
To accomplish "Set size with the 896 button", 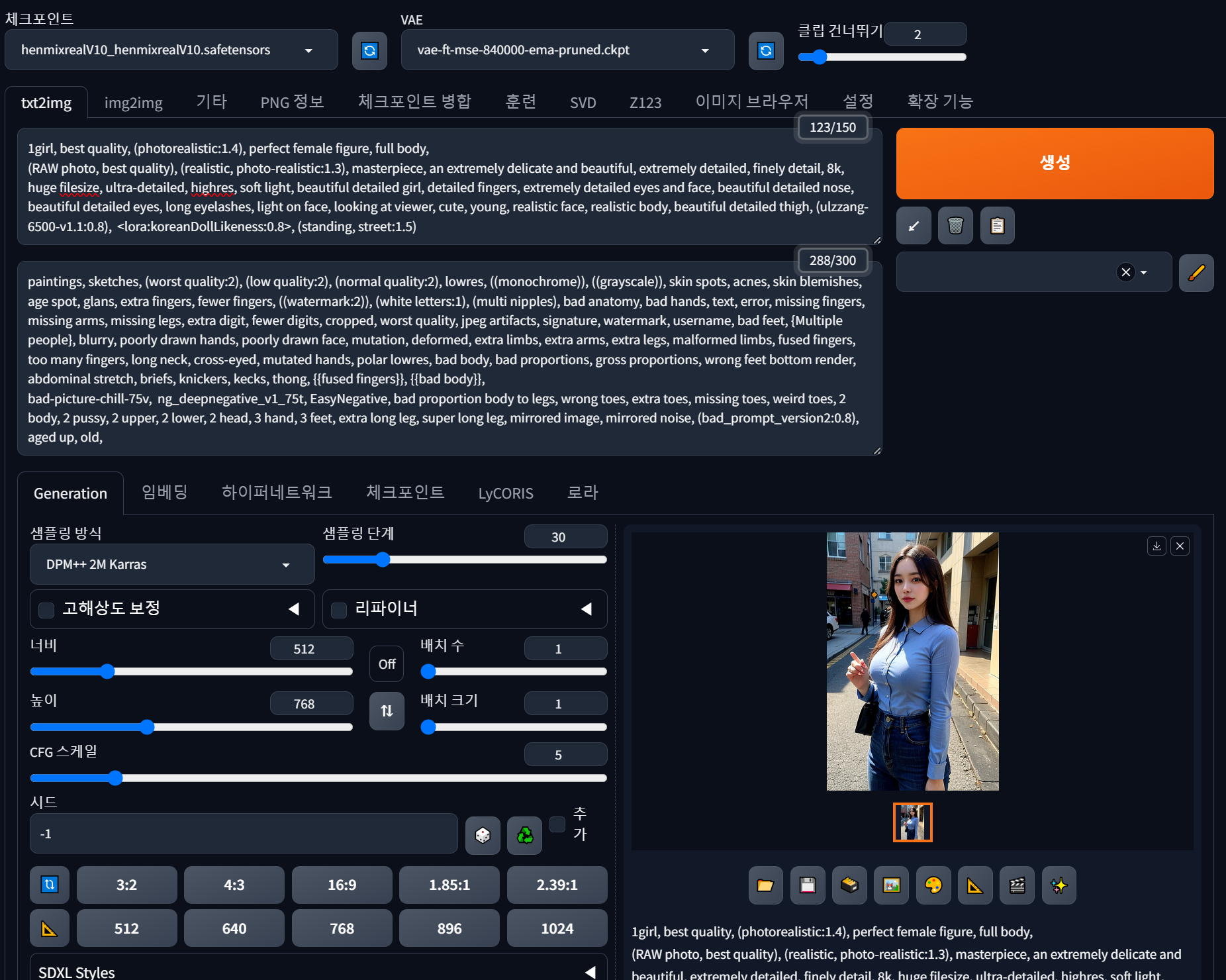I will [x=449, y=928].
